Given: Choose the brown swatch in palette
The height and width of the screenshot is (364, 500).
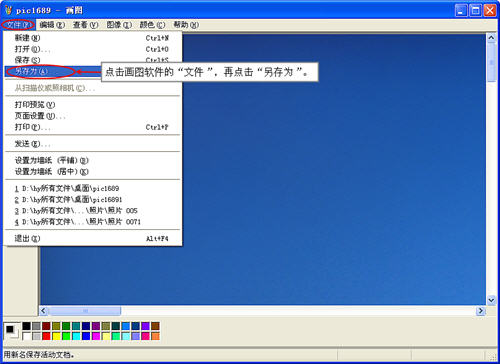Looking at the screenshot, I should point(156,326).
